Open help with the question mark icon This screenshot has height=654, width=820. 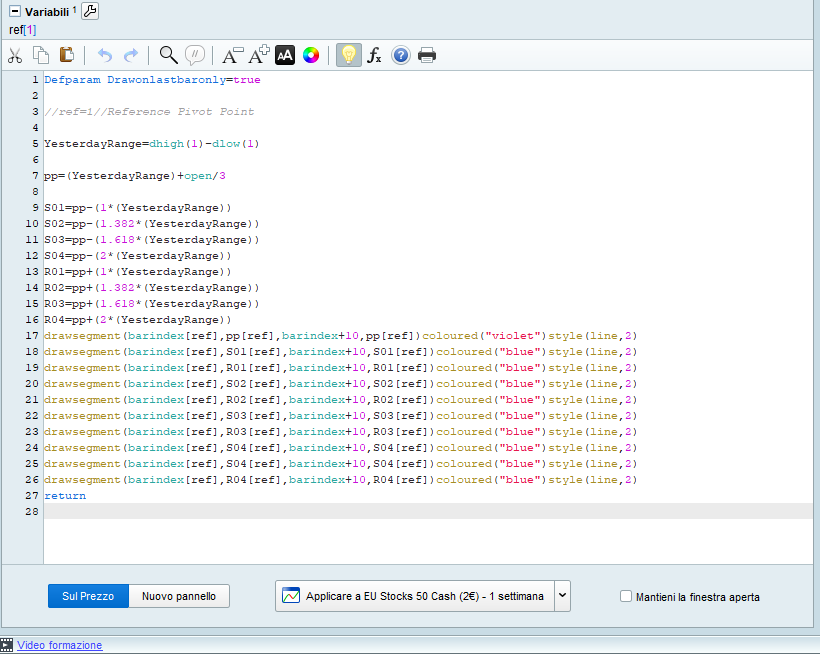pos(400,55)
